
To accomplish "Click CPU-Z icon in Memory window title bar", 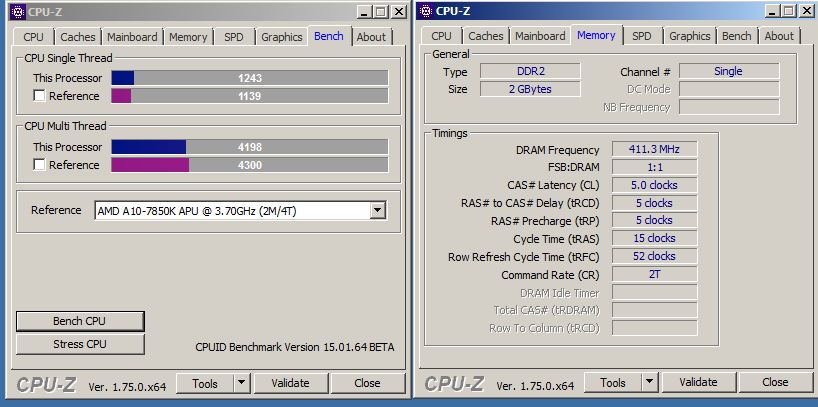I will (426, 11).
